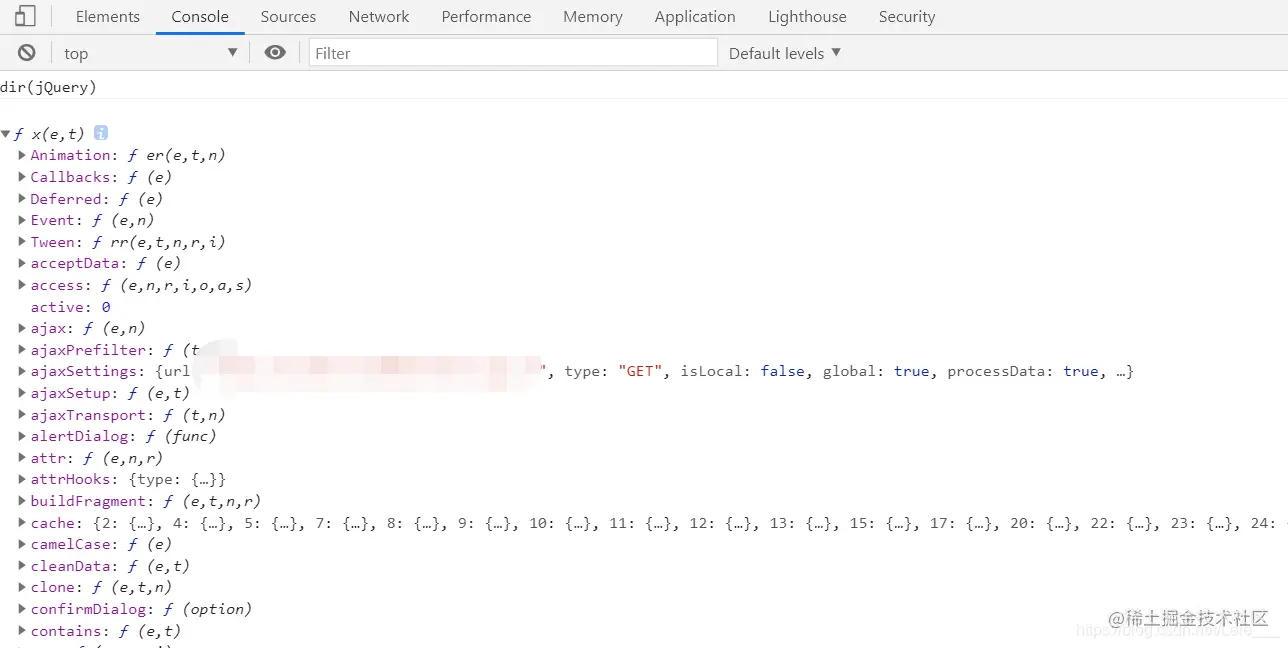Image resolution: width=1288 pixels, height=648 pixels.
Task: Expand the ajax property arrow
Action: [22, 328]
